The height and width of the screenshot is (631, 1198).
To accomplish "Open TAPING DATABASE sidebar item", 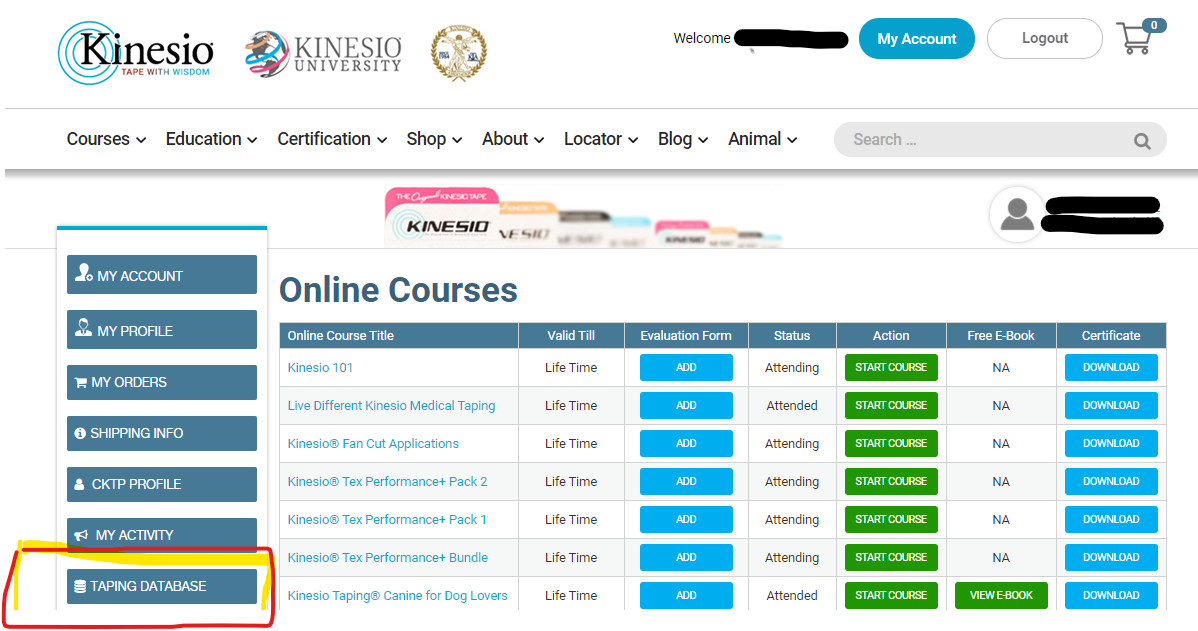I will [x=162, y=586].
